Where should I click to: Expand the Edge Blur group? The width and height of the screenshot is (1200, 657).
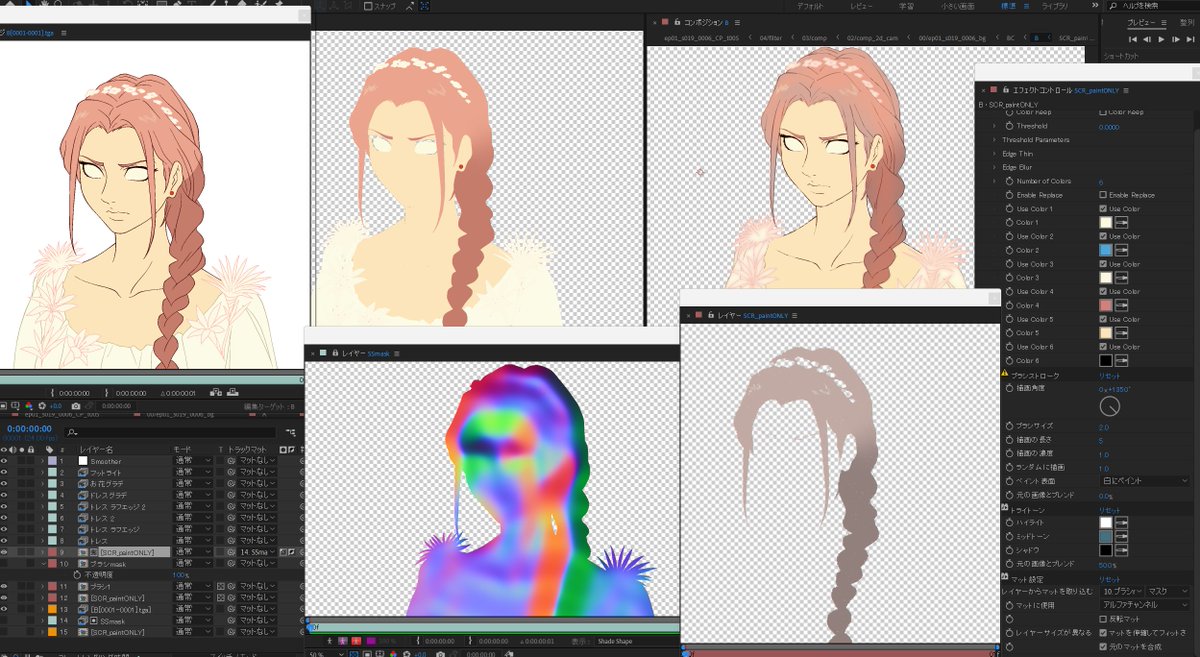click(x=995, y=167)
